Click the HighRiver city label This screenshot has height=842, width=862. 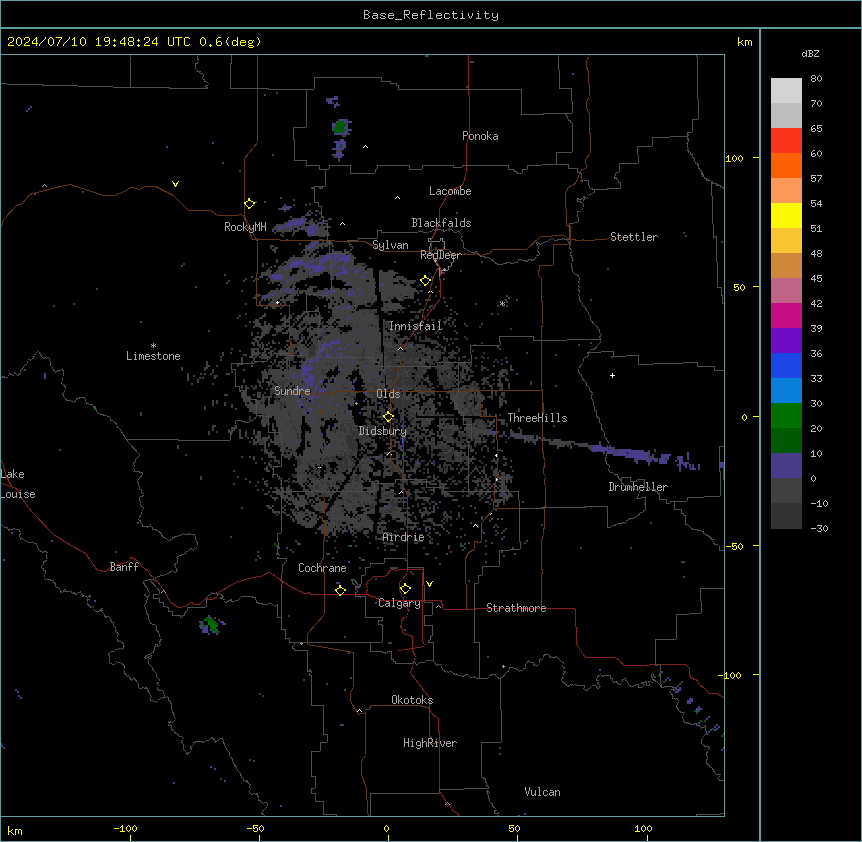pyautogui.click(x=430, y=743)
